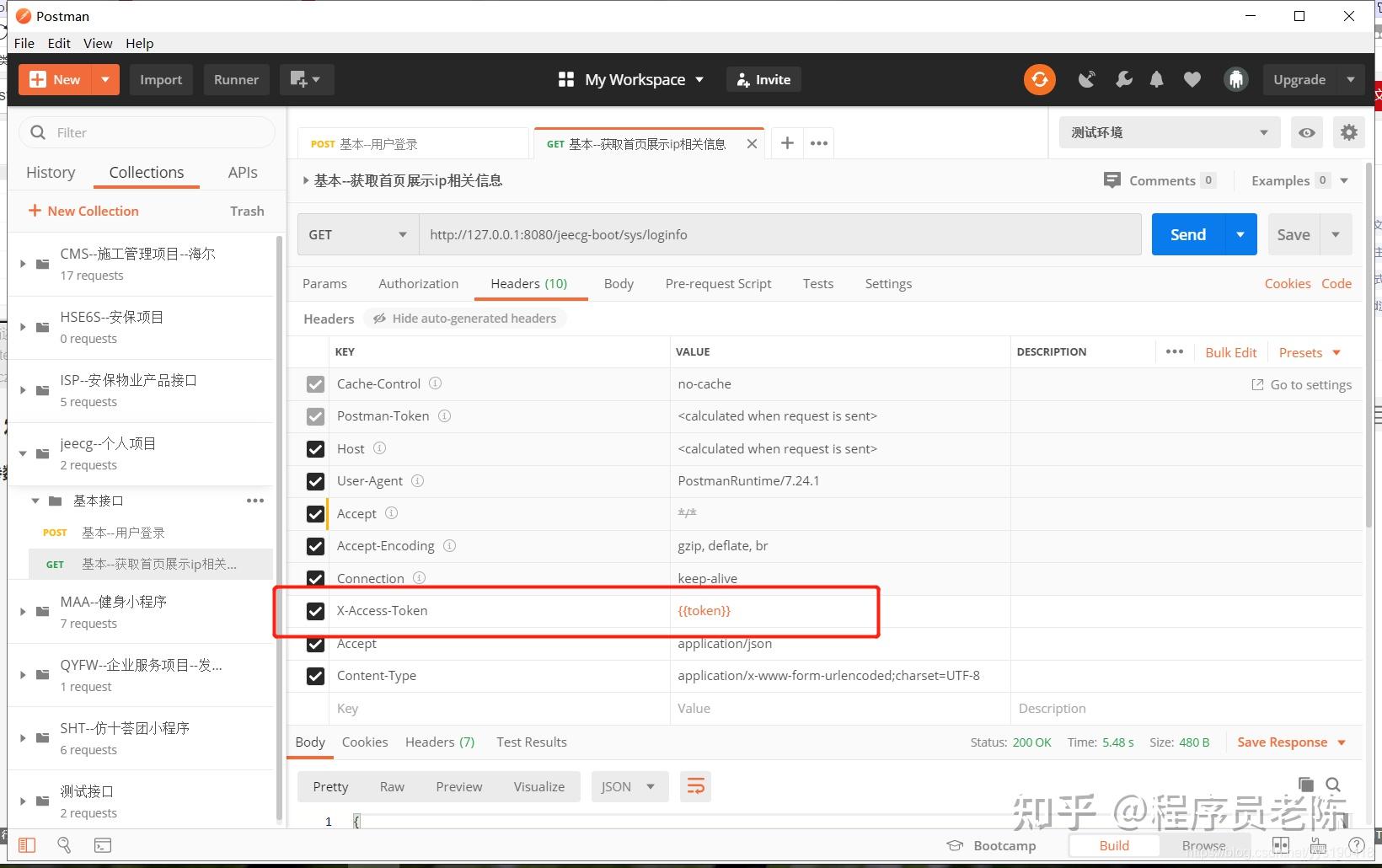Uncheck the Host header checkbox
Image resolution: width=1382 pixels, height=868 pixels.
(315, 449)
